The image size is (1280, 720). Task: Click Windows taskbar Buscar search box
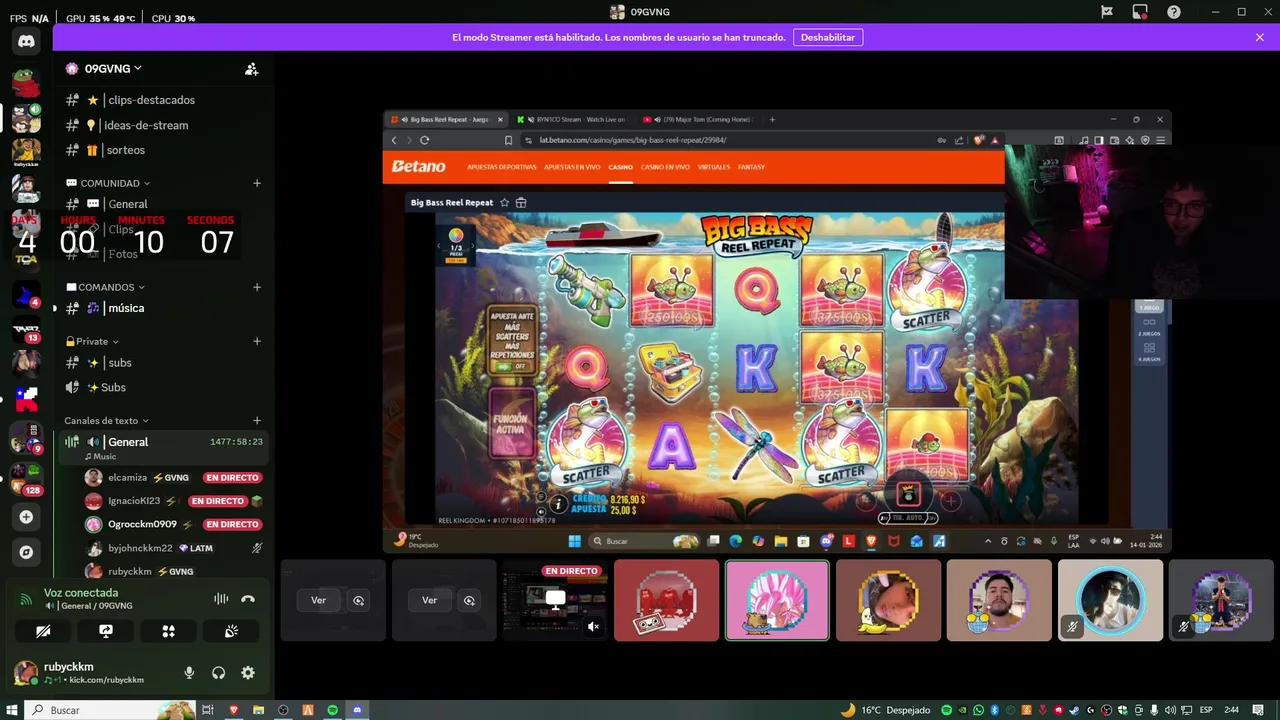coord(108,710)
